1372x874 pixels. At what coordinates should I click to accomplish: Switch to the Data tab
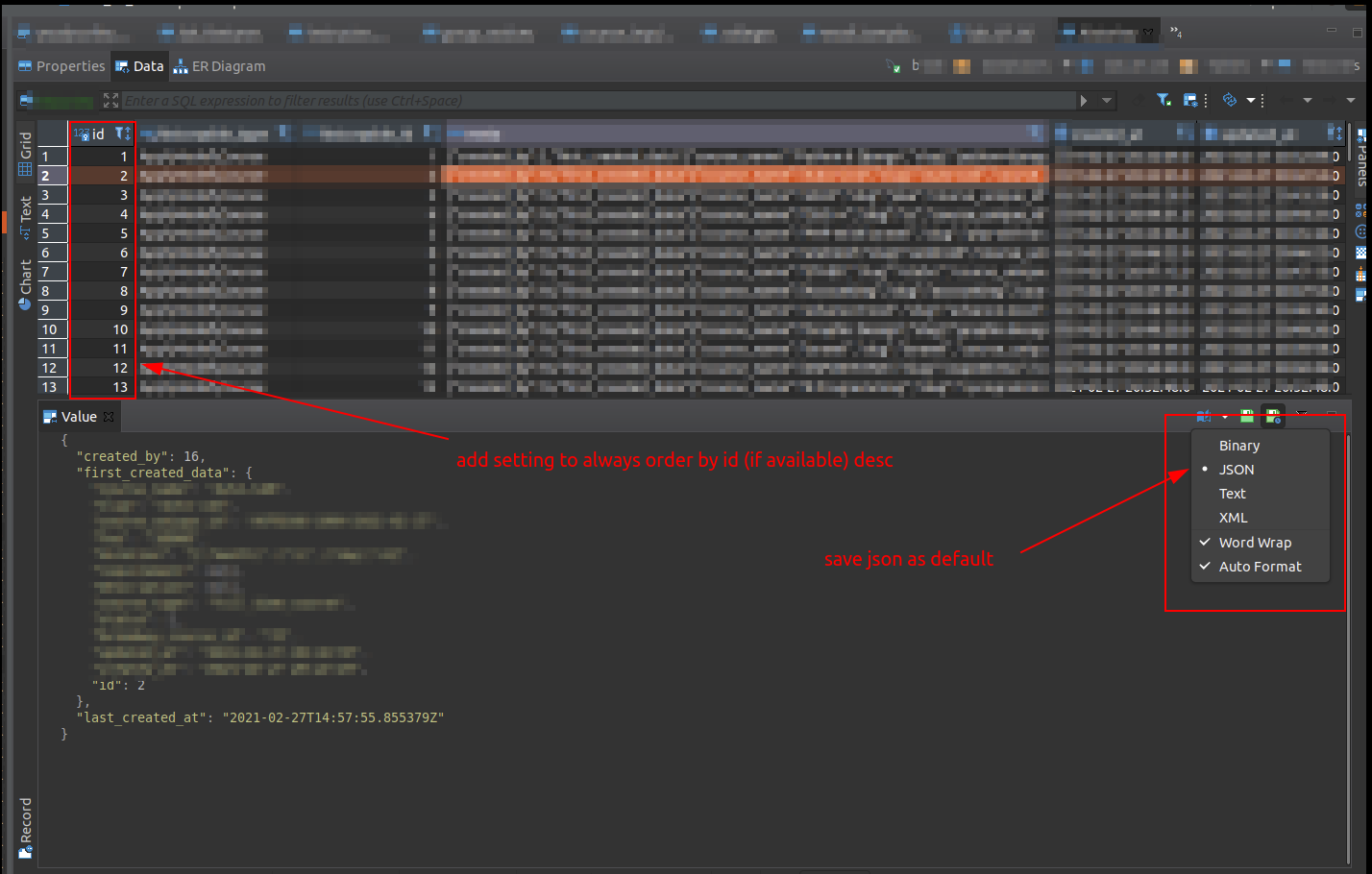[140, 66]
